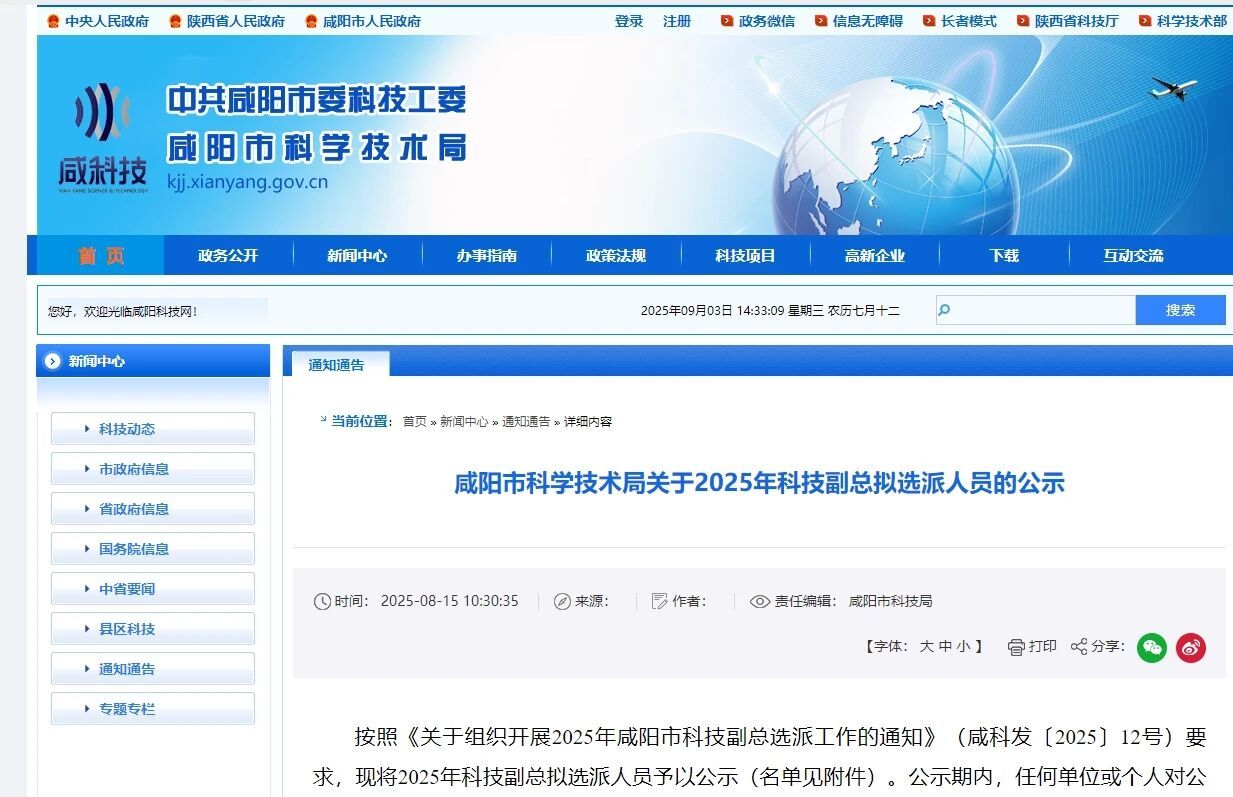Click the 登录 login link
Viewport: 1233px width, 797px height.
pos(628,19)
